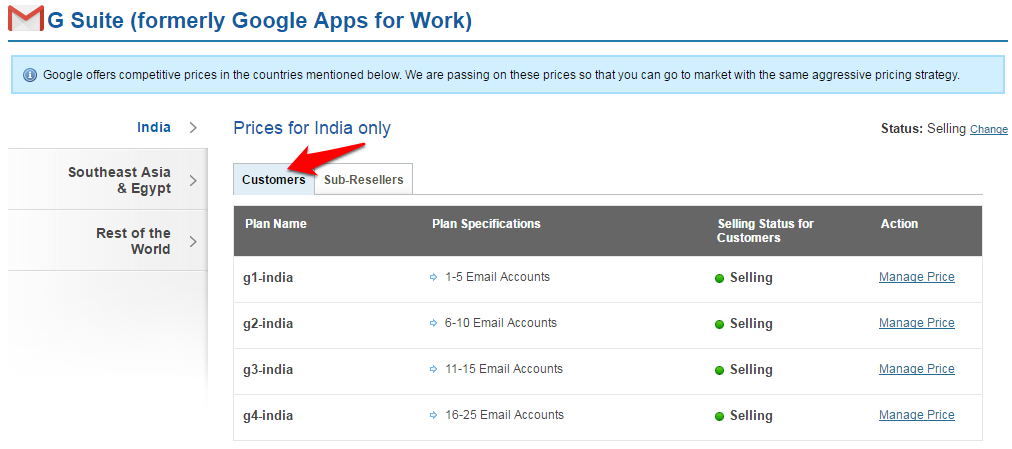Click the blue info icon in the banner
The width and height of the screenshot is (1012, 449).
(29, 75)
